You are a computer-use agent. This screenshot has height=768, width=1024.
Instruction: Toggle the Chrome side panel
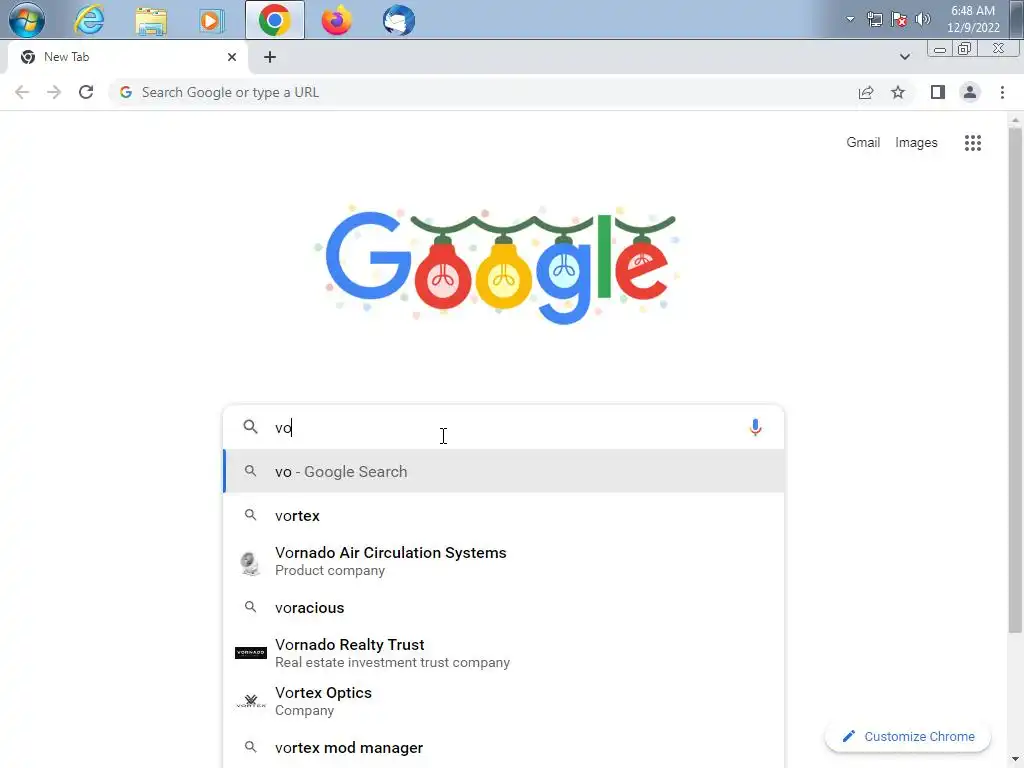click(x=938, y=92)
